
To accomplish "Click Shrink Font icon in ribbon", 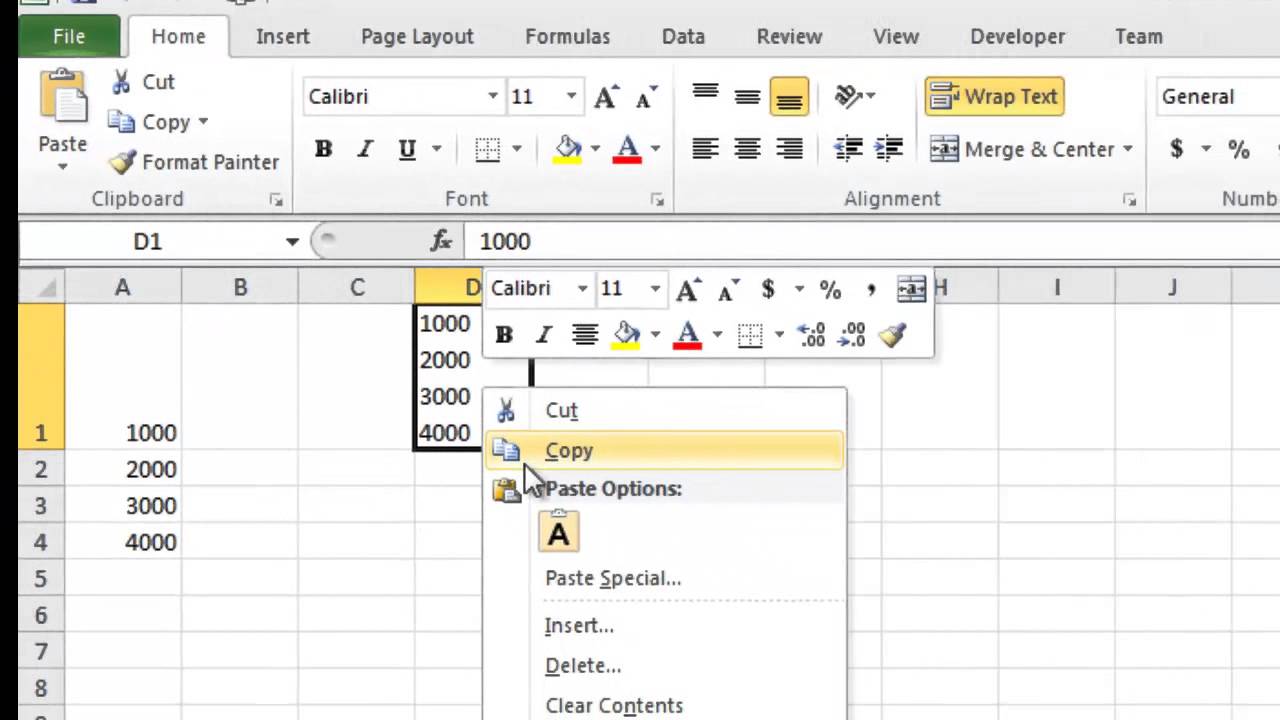I will (x=646, y=97).
